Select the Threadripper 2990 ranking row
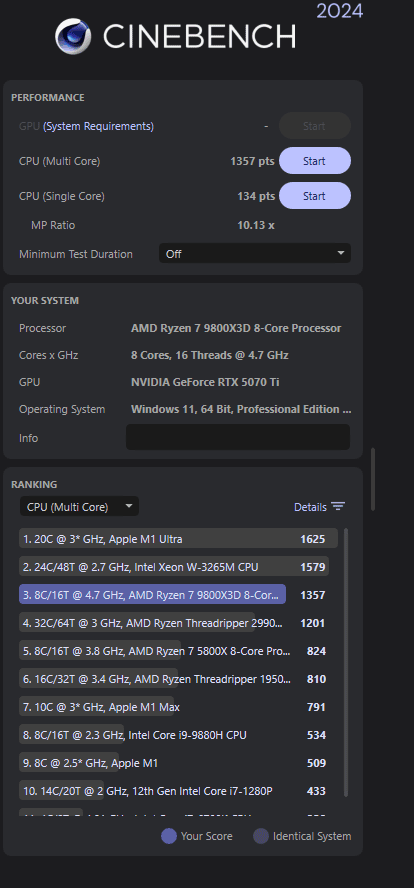Image resolution: width=414 pixels, height=888 pixels. [174, 623]
